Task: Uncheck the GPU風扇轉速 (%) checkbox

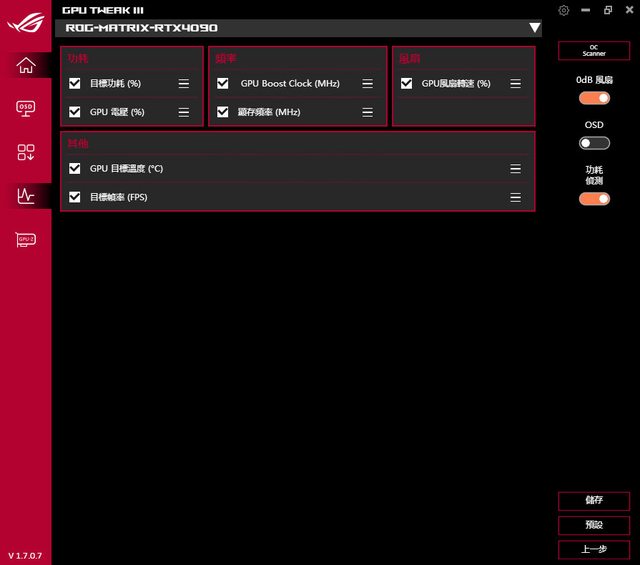Action: click(406, 84)
